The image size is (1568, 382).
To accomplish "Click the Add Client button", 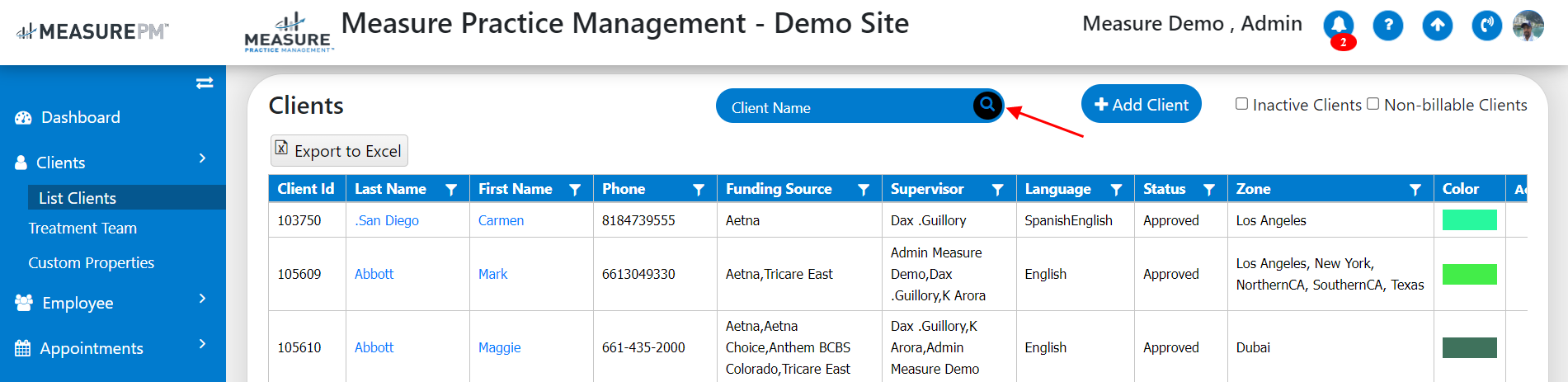I will point(1141,104).
